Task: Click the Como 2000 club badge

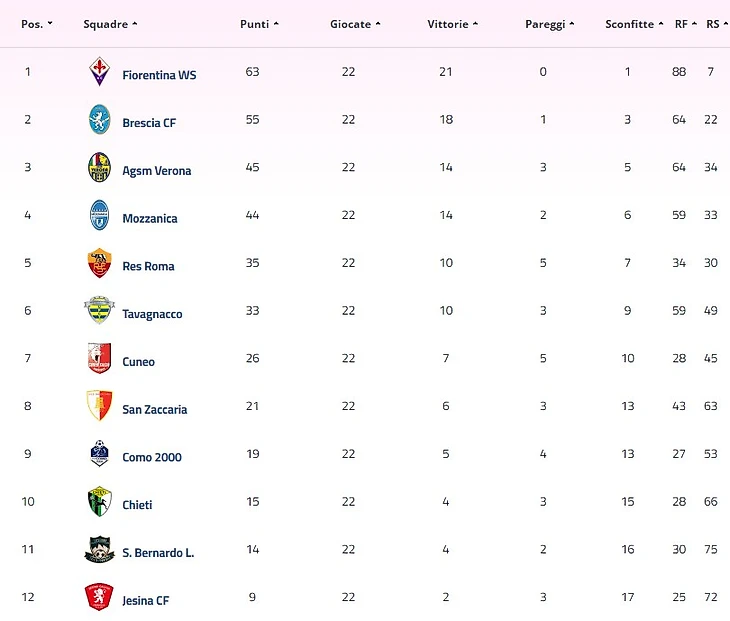Action: (x=99, y=455)
